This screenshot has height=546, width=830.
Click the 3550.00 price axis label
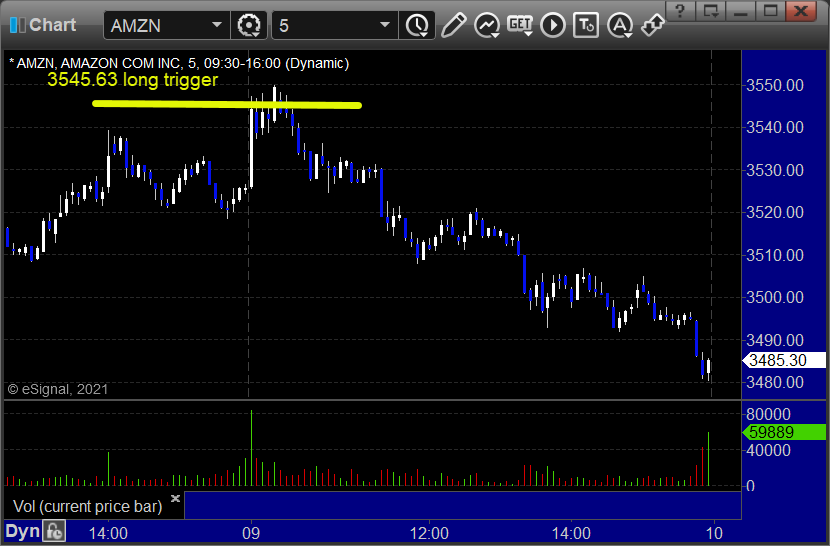coord(774,85)
